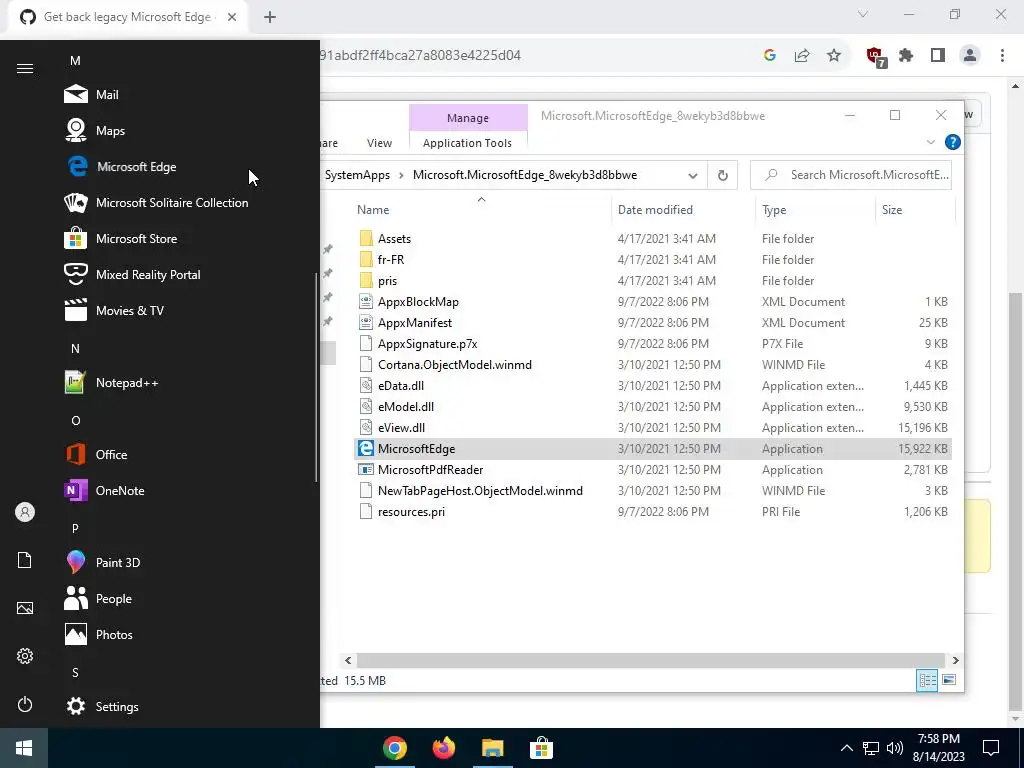Select the GitHub Chrome tab
The image size is (1024, 768).
pos(127,17)
